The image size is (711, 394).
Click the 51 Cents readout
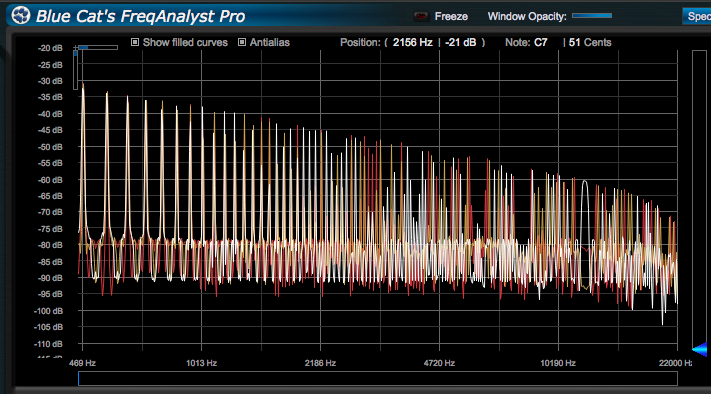pyautogui.click(x=590, y=42)
